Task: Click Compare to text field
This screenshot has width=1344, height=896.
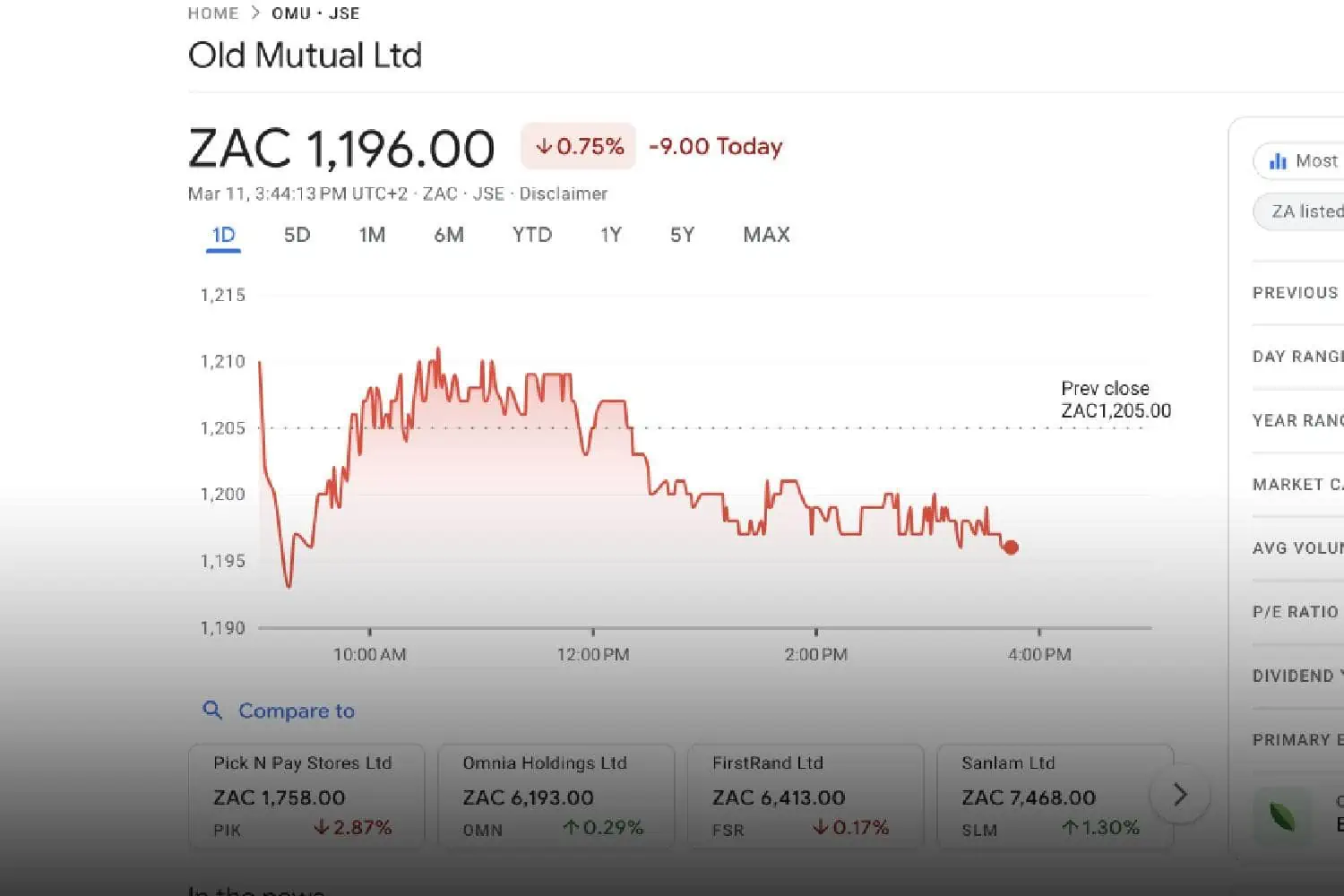Action: click(297, 711)
